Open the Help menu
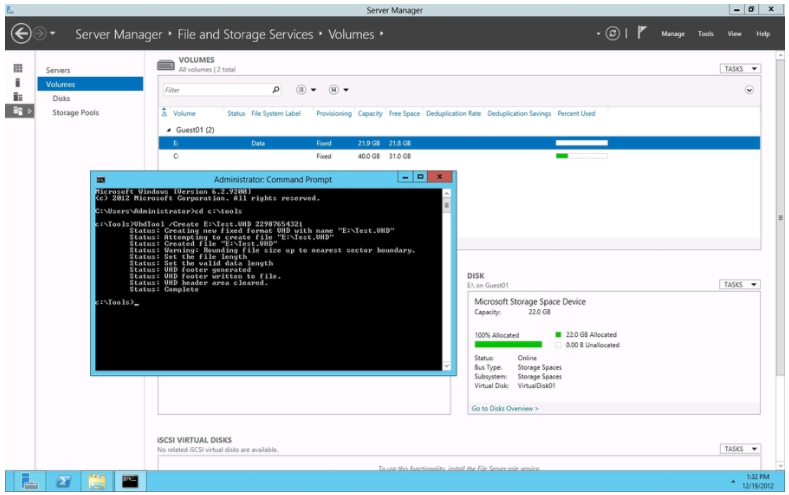Image resolution: width=789 pixels, height=495 pixels. pos(763,34)
